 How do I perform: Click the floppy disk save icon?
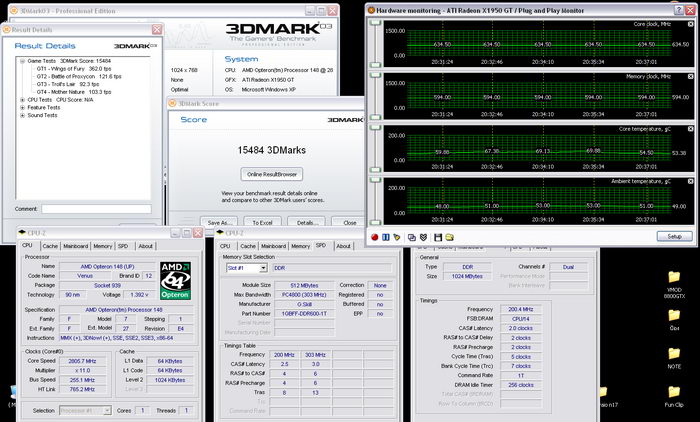pos(438,237)
